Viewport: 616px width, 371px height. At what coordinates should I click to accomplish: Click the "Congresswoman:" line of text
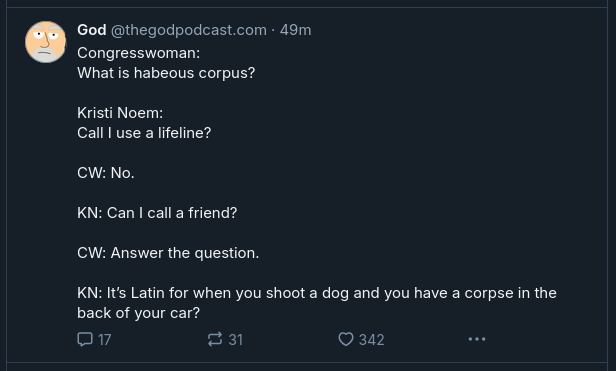pos(139,53)
